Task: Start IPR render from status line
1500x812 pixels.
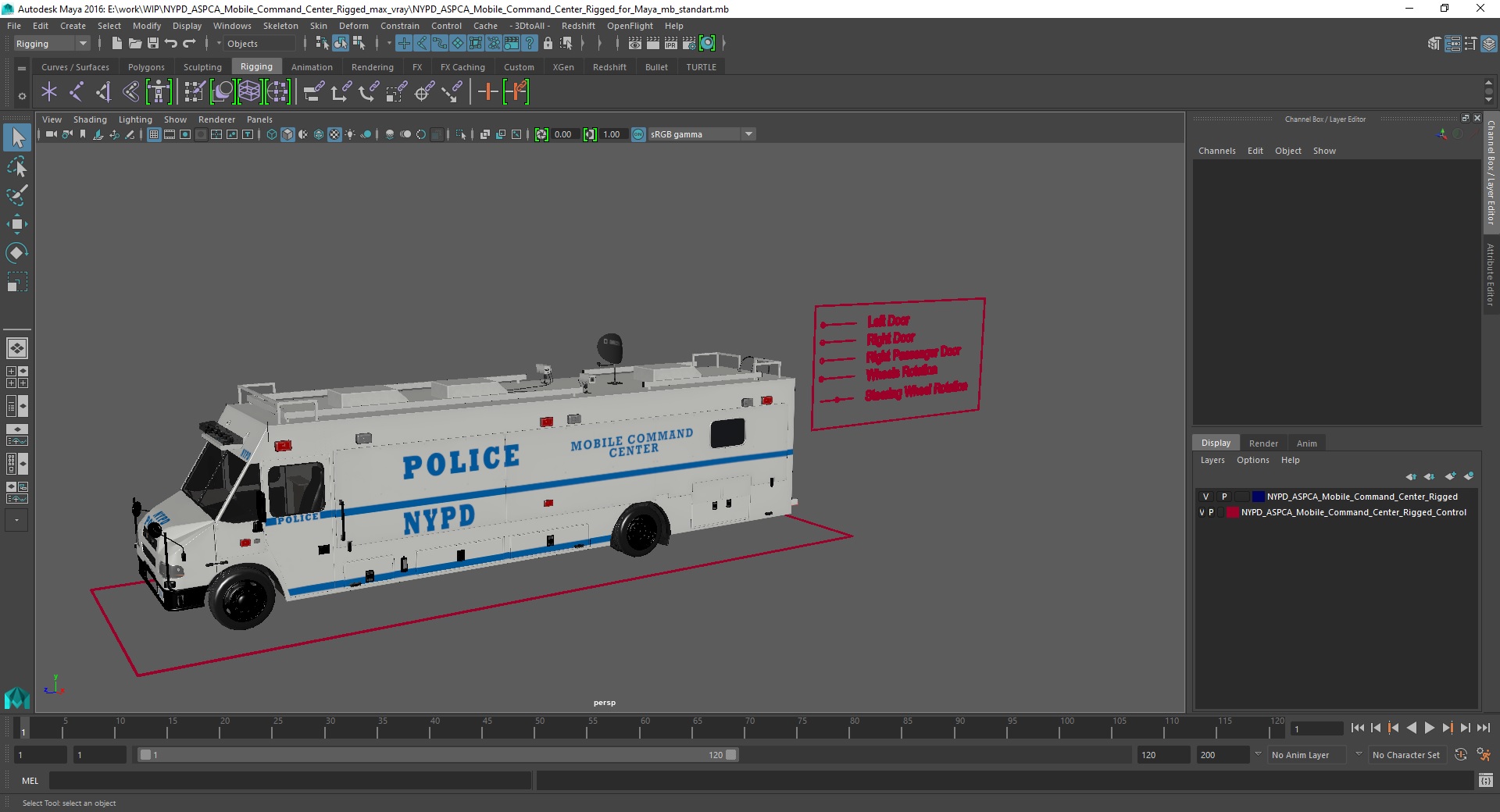Action: (x=671, y=44)
